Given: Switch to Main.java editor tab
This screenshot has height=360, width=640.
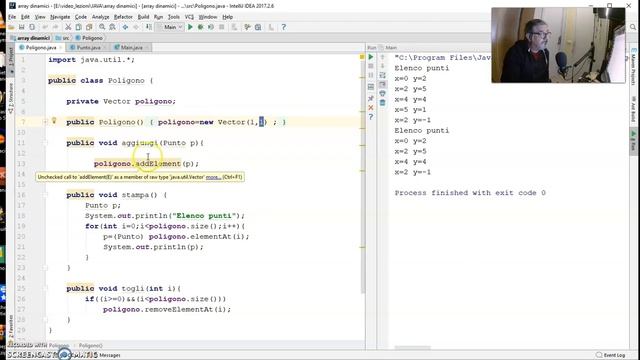Looking at the screenshot, I should (131, 48).
